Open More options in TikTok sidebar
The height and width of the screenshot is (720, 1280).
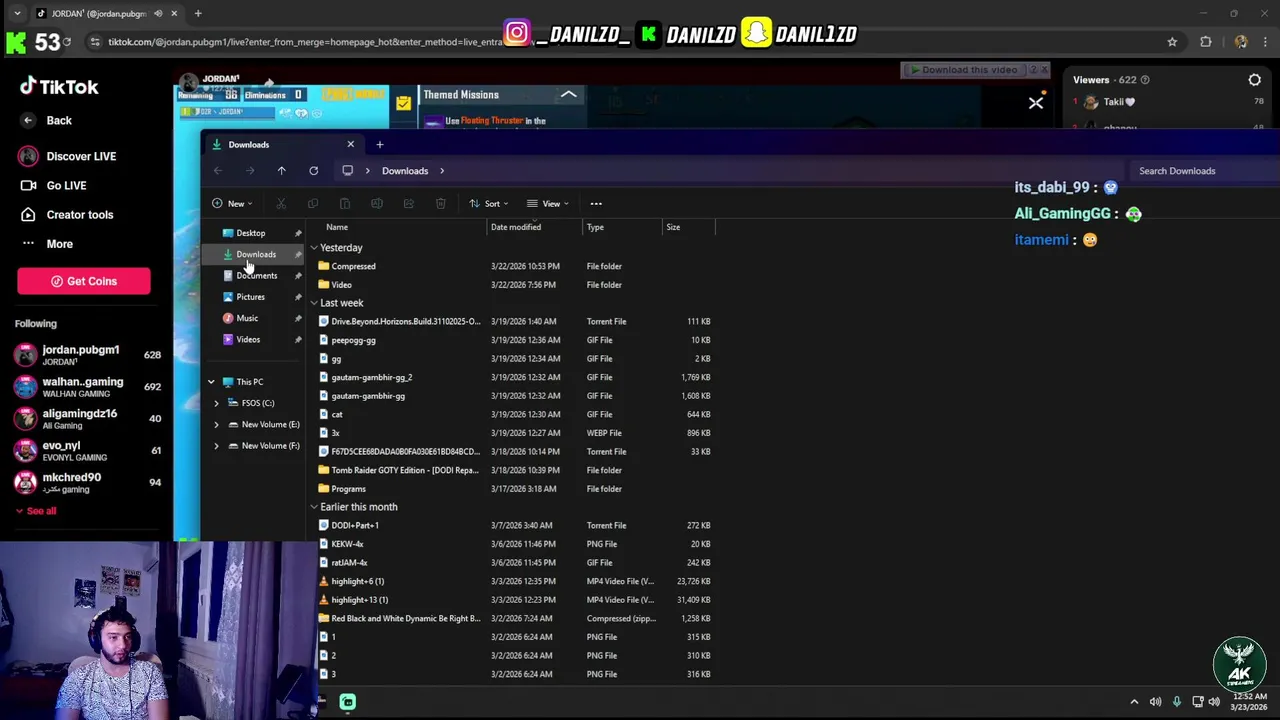coord(46,244)
